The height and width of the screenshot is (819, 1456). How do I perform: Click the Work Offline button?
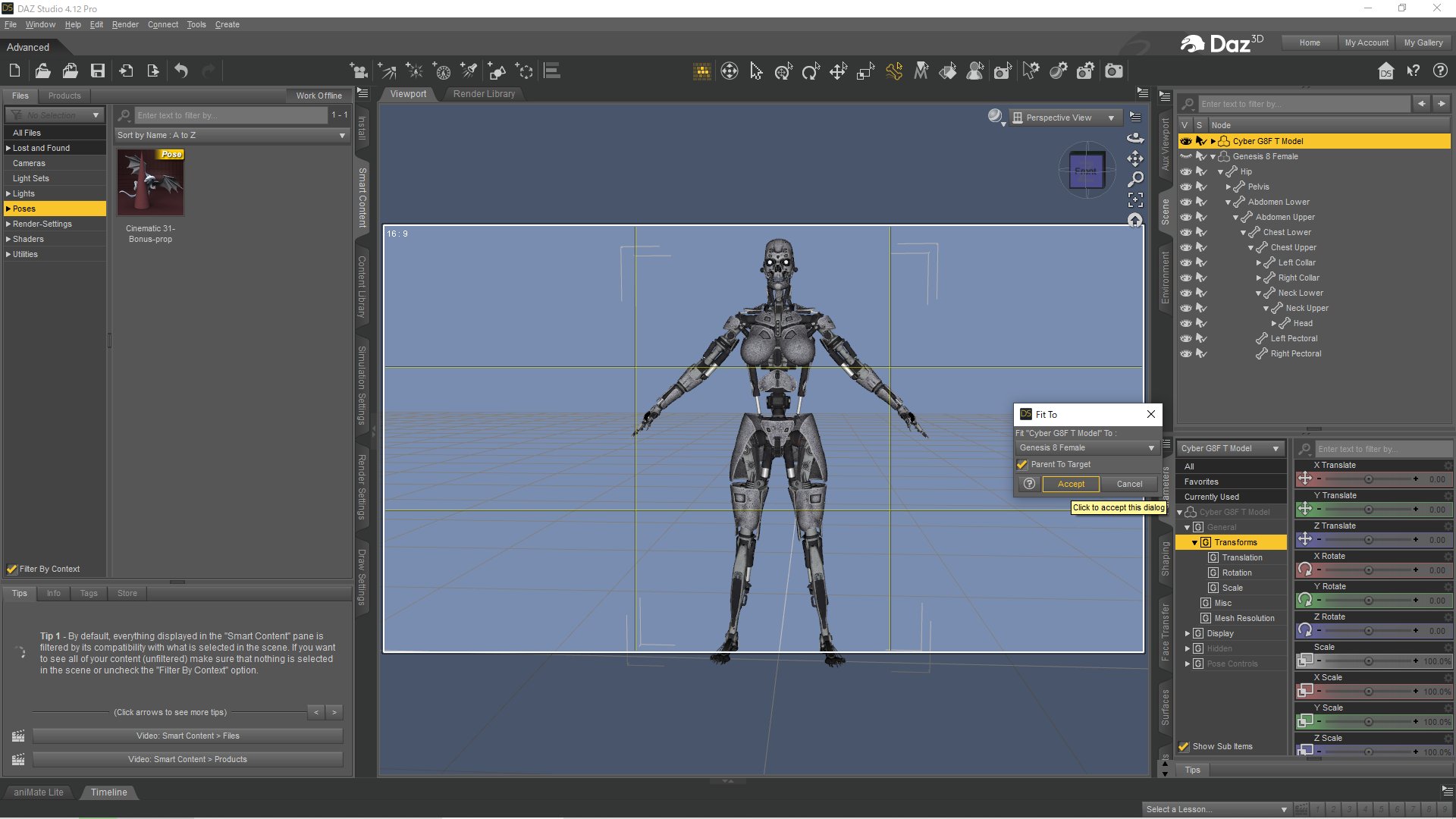pos(318,96)
